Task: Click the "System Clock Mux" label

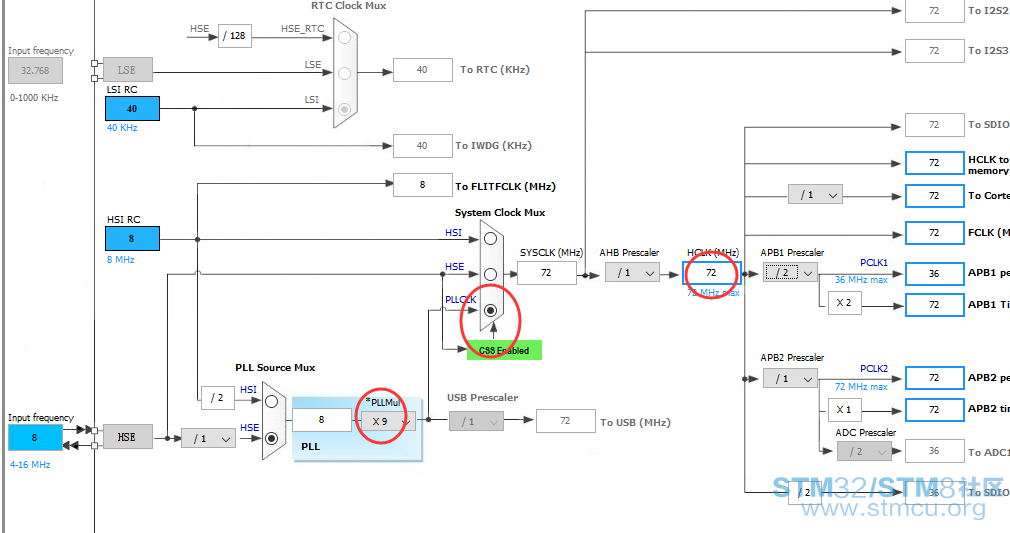Action: [500, 213]
